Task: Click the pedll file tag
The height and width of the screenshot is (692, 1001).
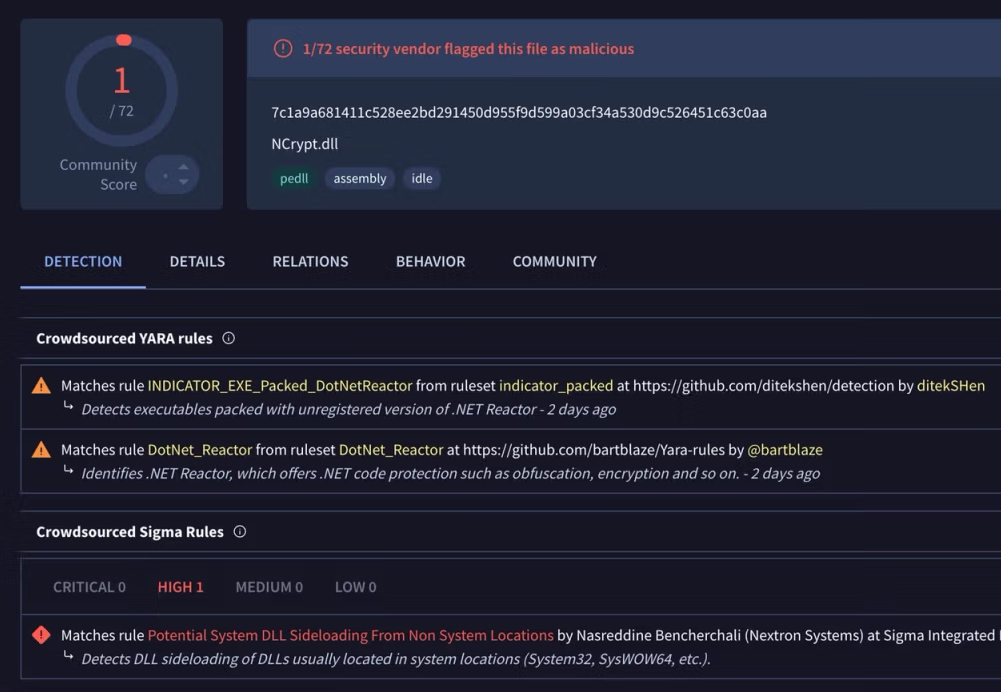Action: [x=294, y=179]
